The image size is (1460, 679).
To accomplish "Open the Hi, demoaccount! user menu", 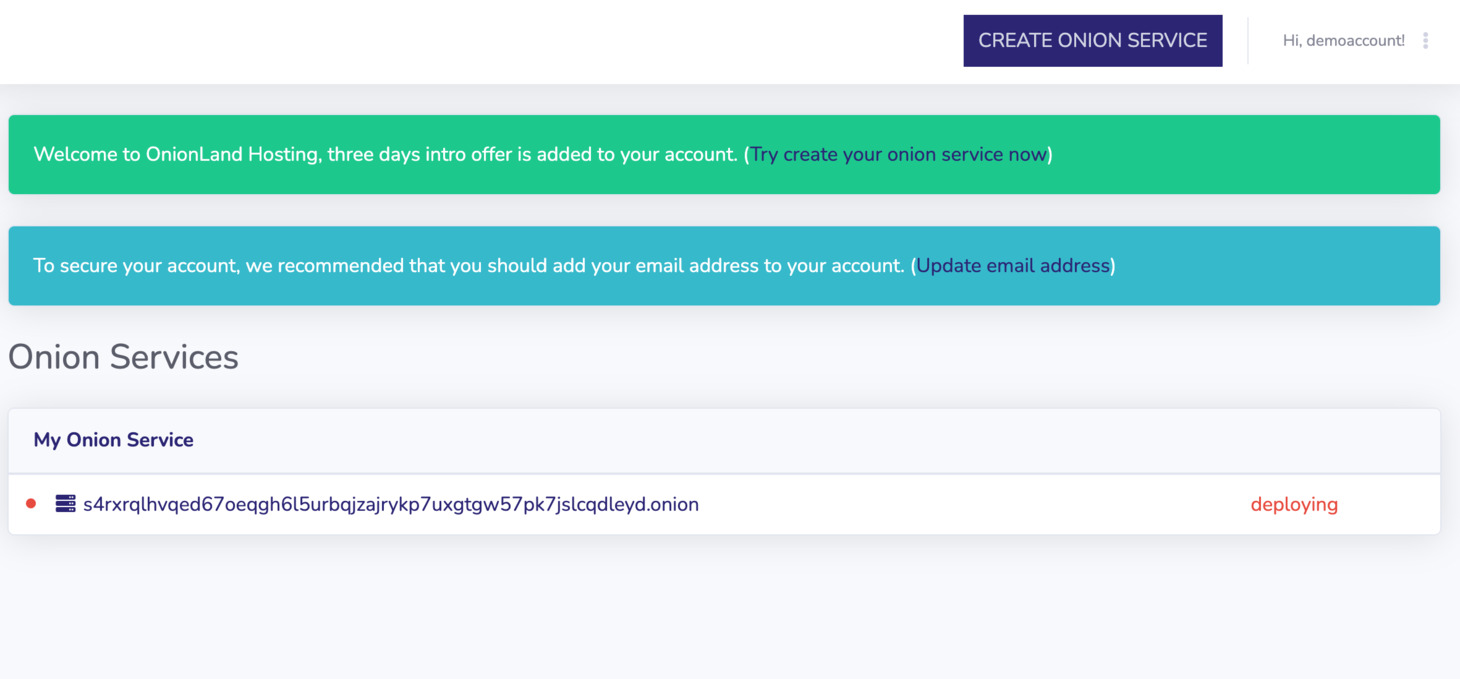I will pos(1344,40).
